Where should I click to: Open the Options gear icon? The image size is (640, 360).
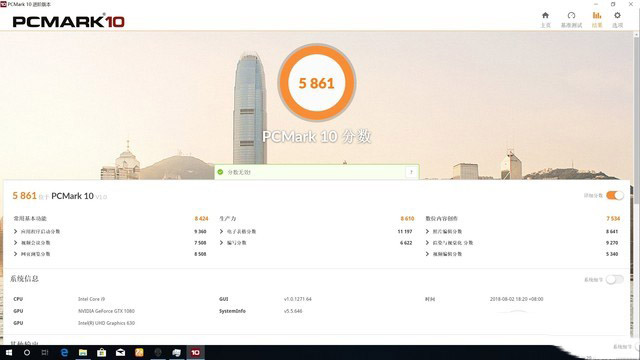[x=617, y=16]
